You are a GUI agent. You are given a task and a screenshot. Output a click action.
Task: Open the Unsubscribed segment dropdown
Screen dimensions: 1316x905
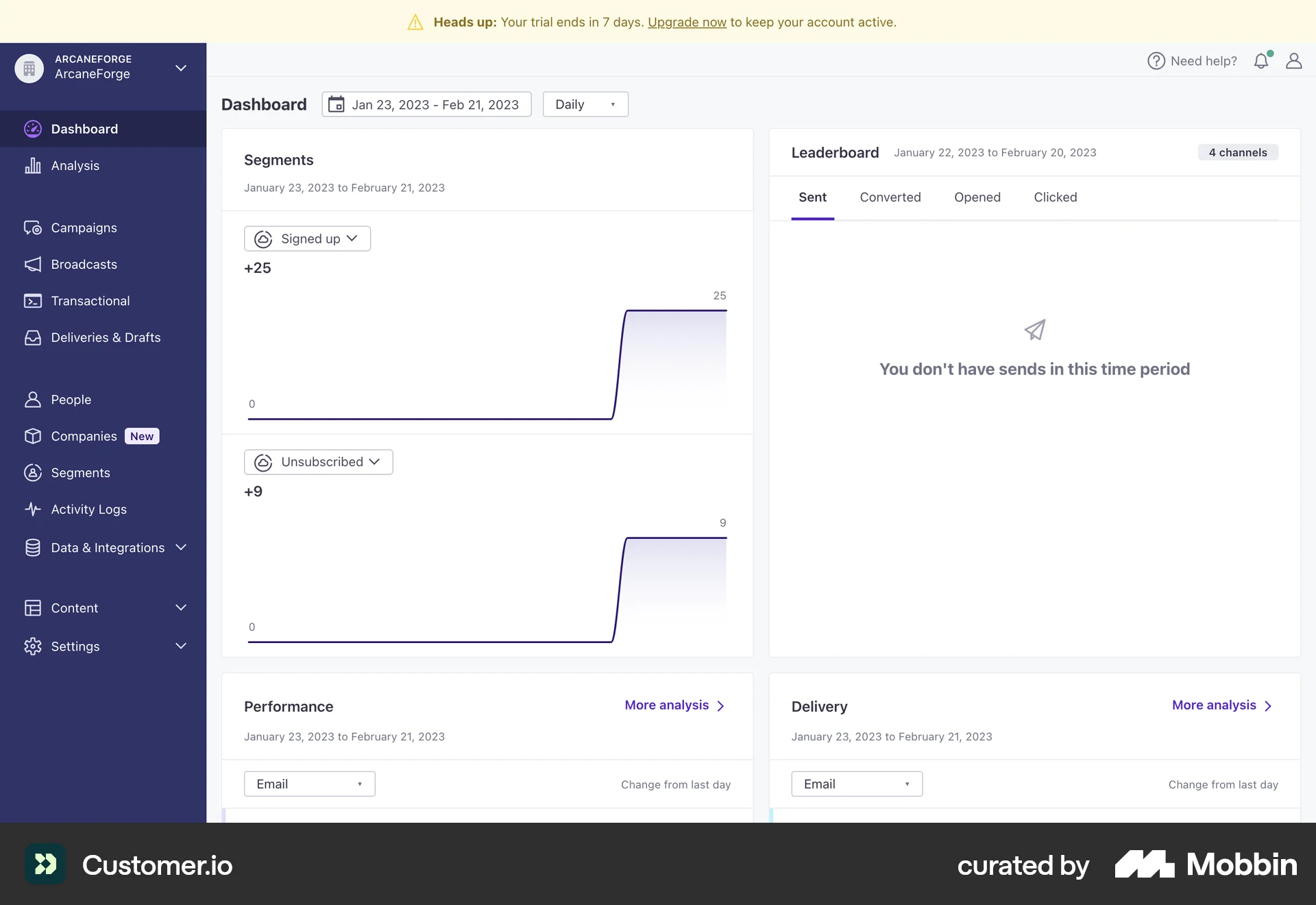[318, 461]
